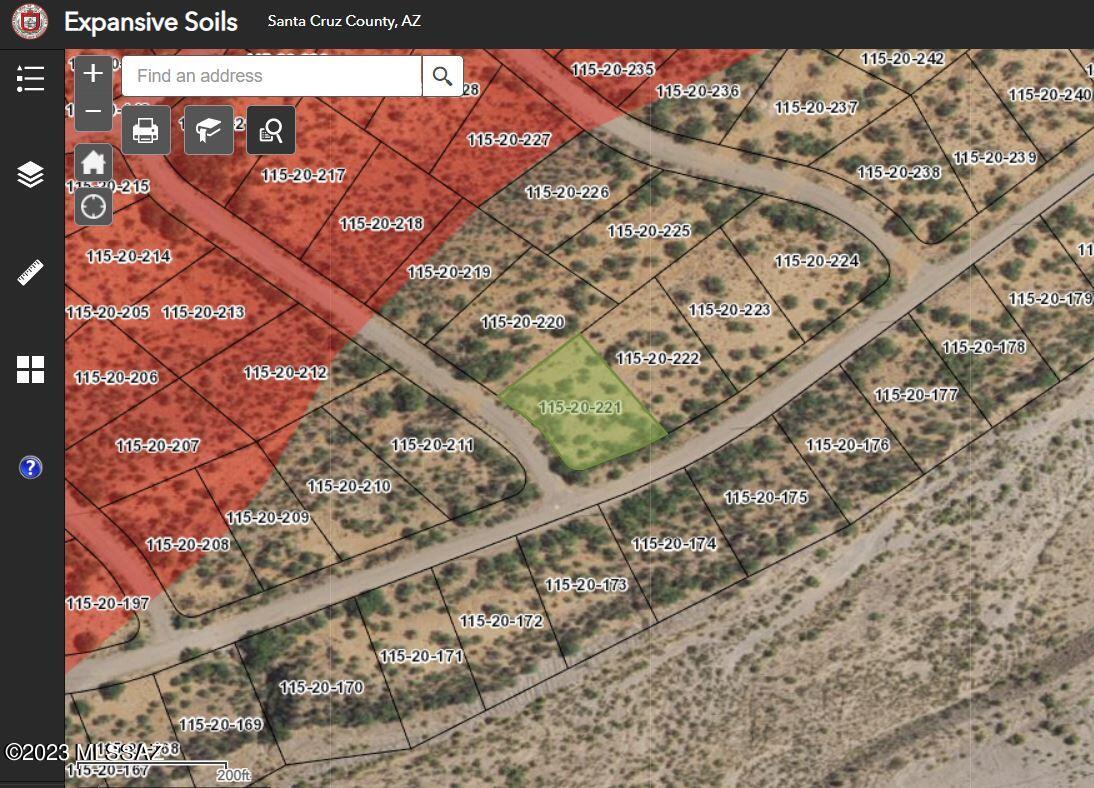Open the map layers panel
1094x788 pixels.
[30, 174]
